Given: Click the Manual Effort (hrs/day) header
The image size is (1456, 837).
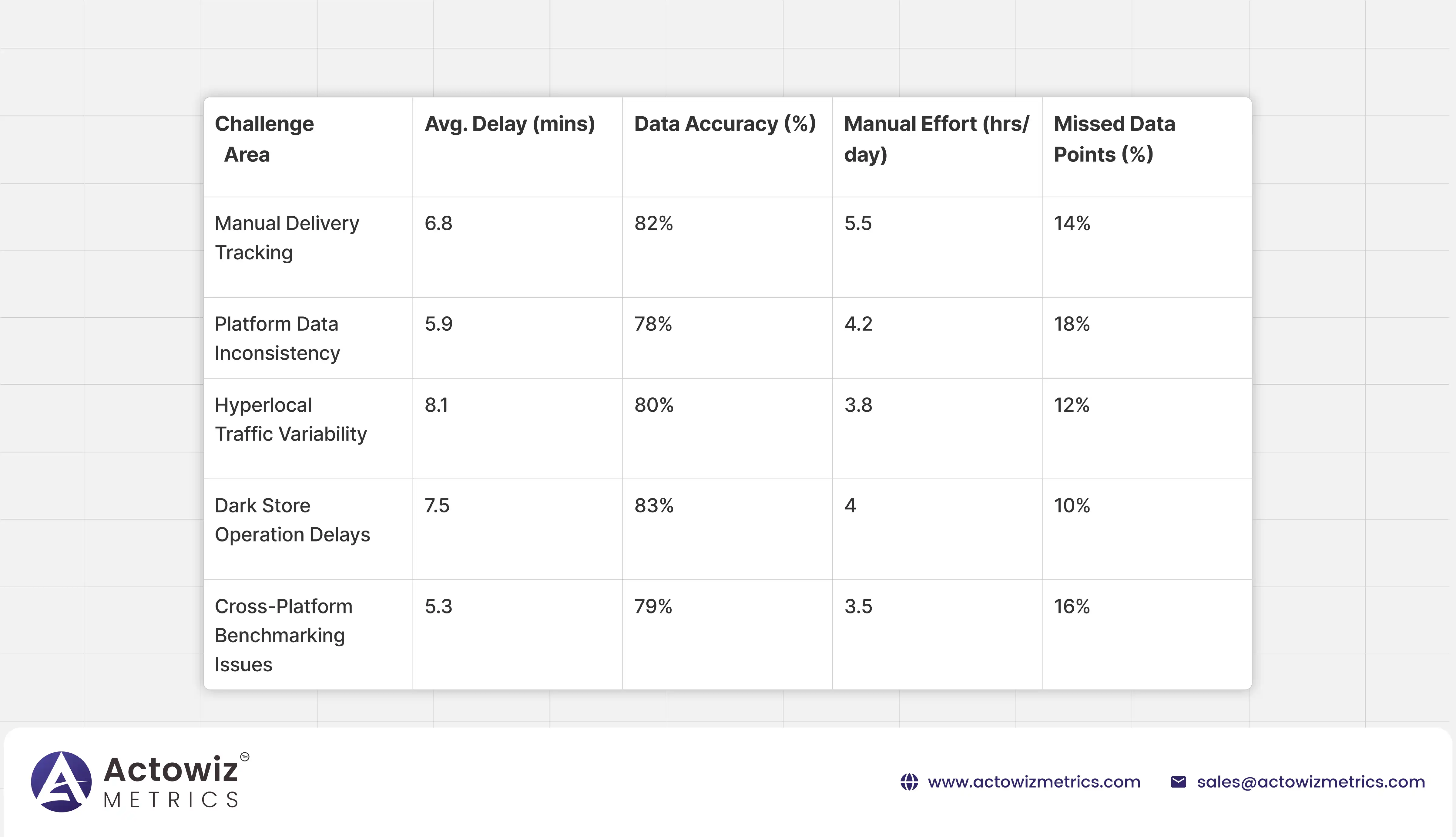Looking at the screenshot, I should tap(936, 139).
